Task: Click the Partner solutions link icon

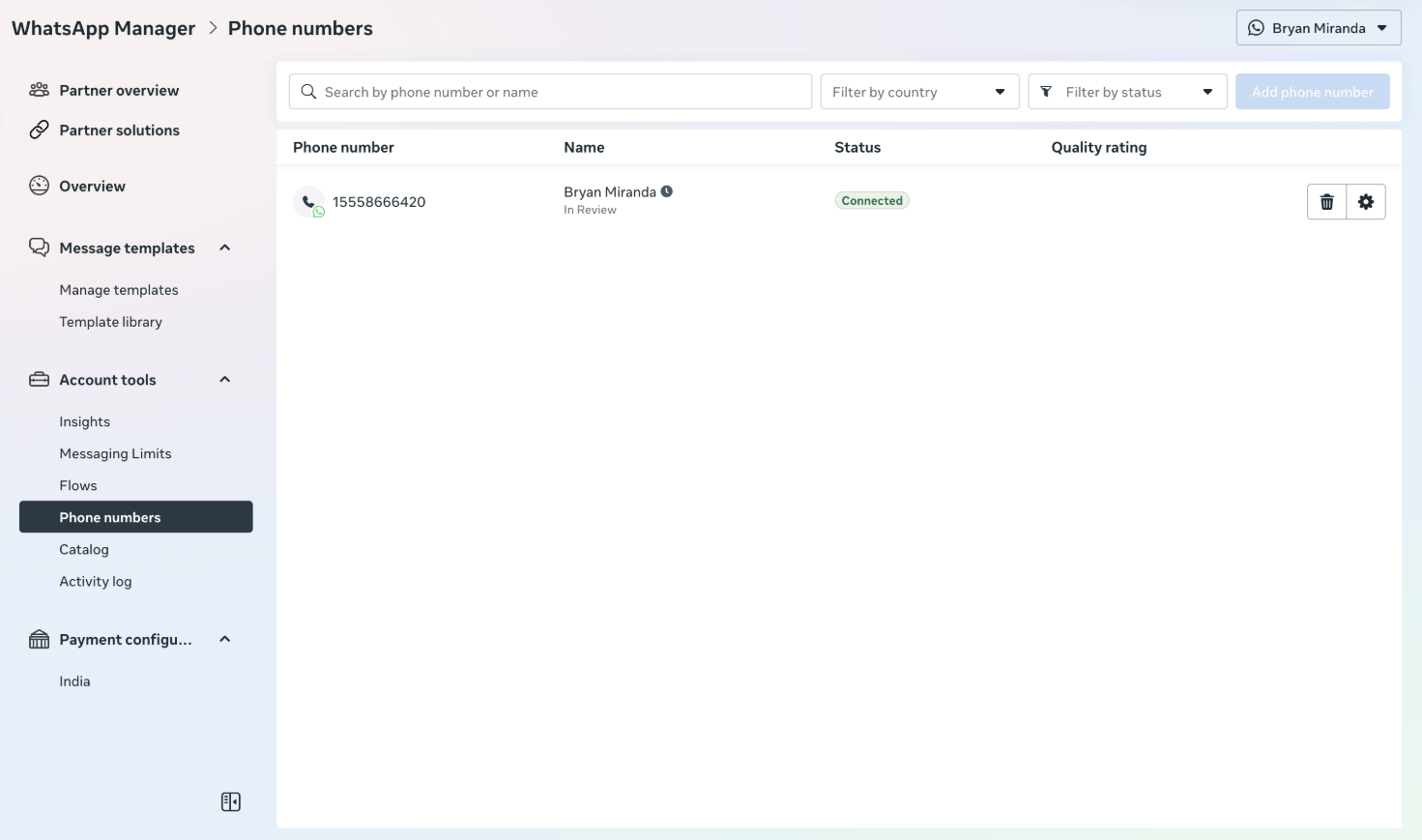Action: pos(39,130)
